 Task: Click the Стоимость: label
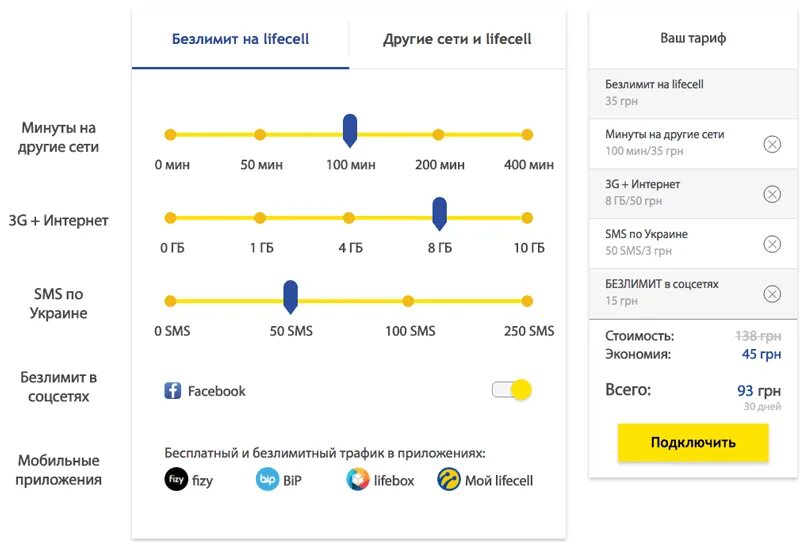click(639, 336)
